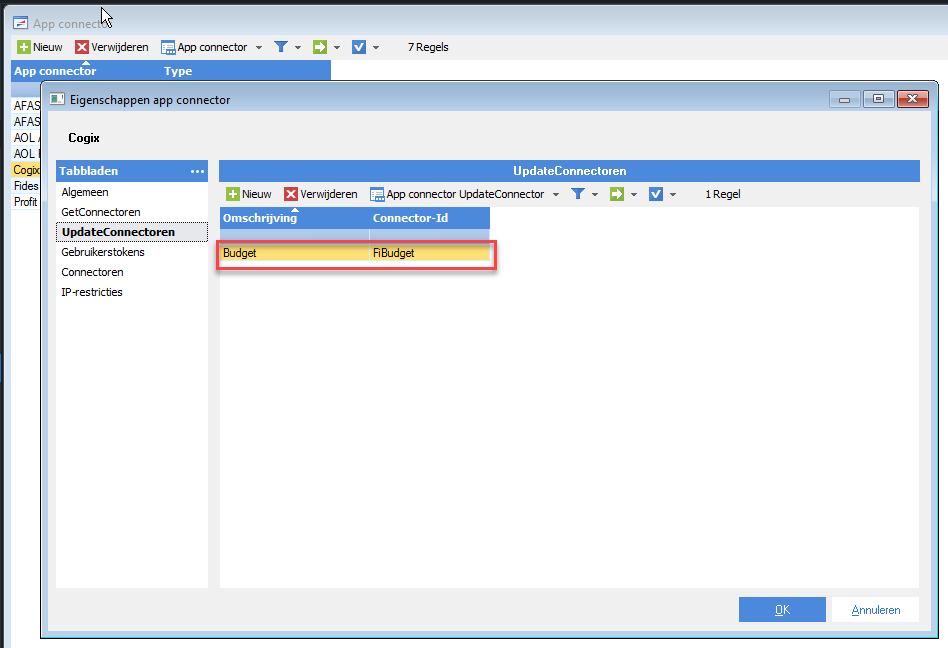Expand the export dropdown arrow in the background toolbar
The width and height of the screenshot is (948, 648).
[x=337, y=47]
